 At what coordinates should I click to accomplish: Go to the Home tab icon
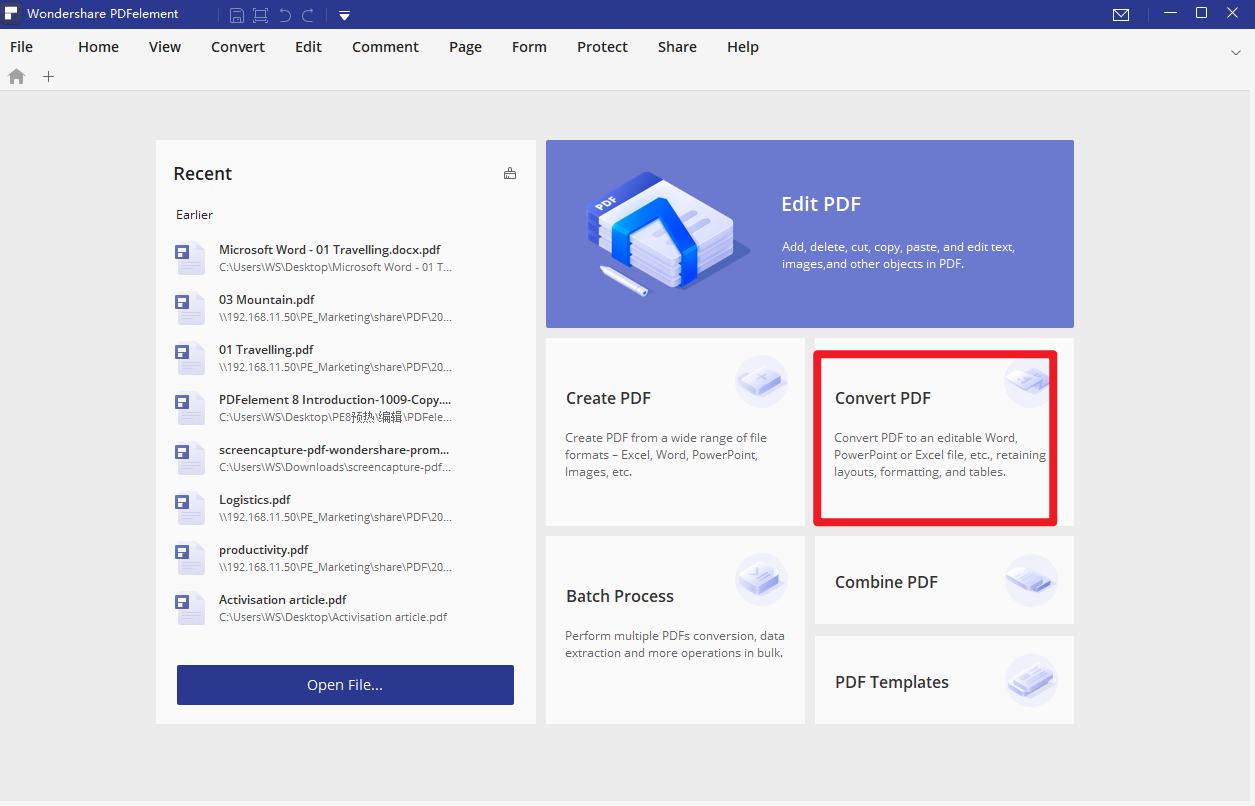pyautogui.click(x=16, y=77)
